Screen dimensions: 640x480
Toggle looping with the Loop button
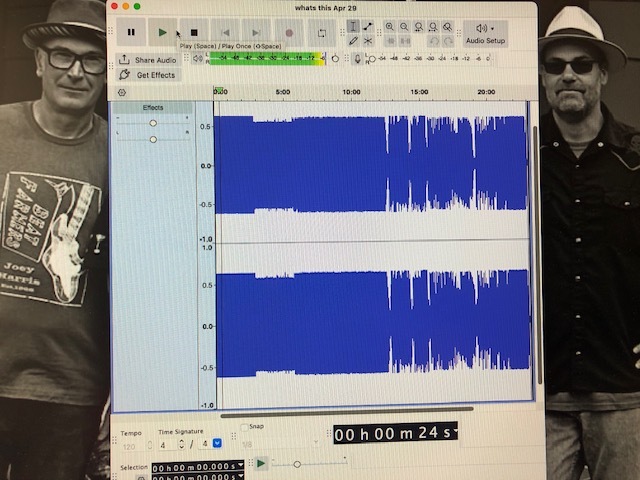point(322,33)
